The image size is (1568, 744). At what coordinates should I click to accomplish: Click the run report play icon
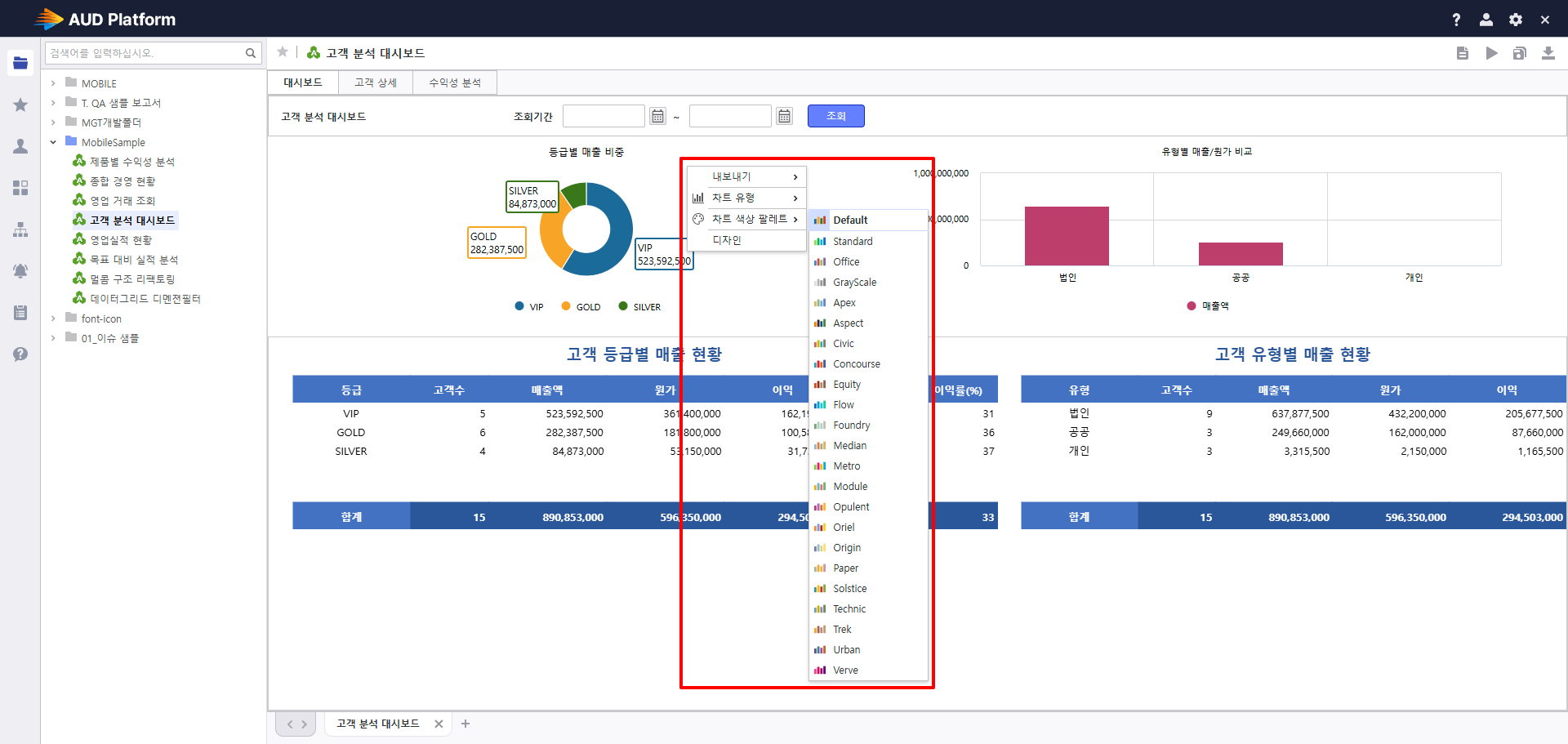pos(1491,53)
